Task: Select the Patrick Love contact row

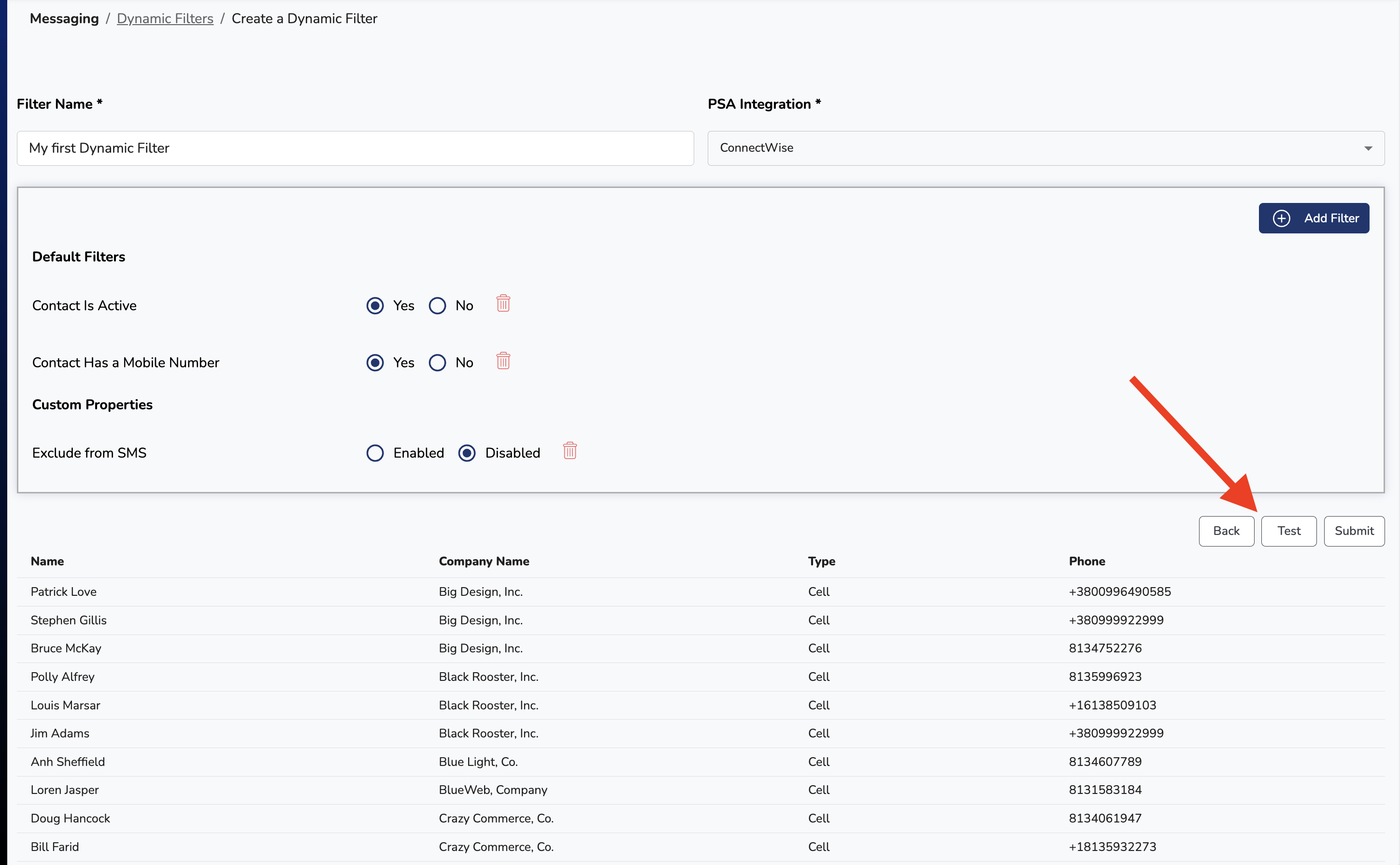Action: tap(63, 591)
